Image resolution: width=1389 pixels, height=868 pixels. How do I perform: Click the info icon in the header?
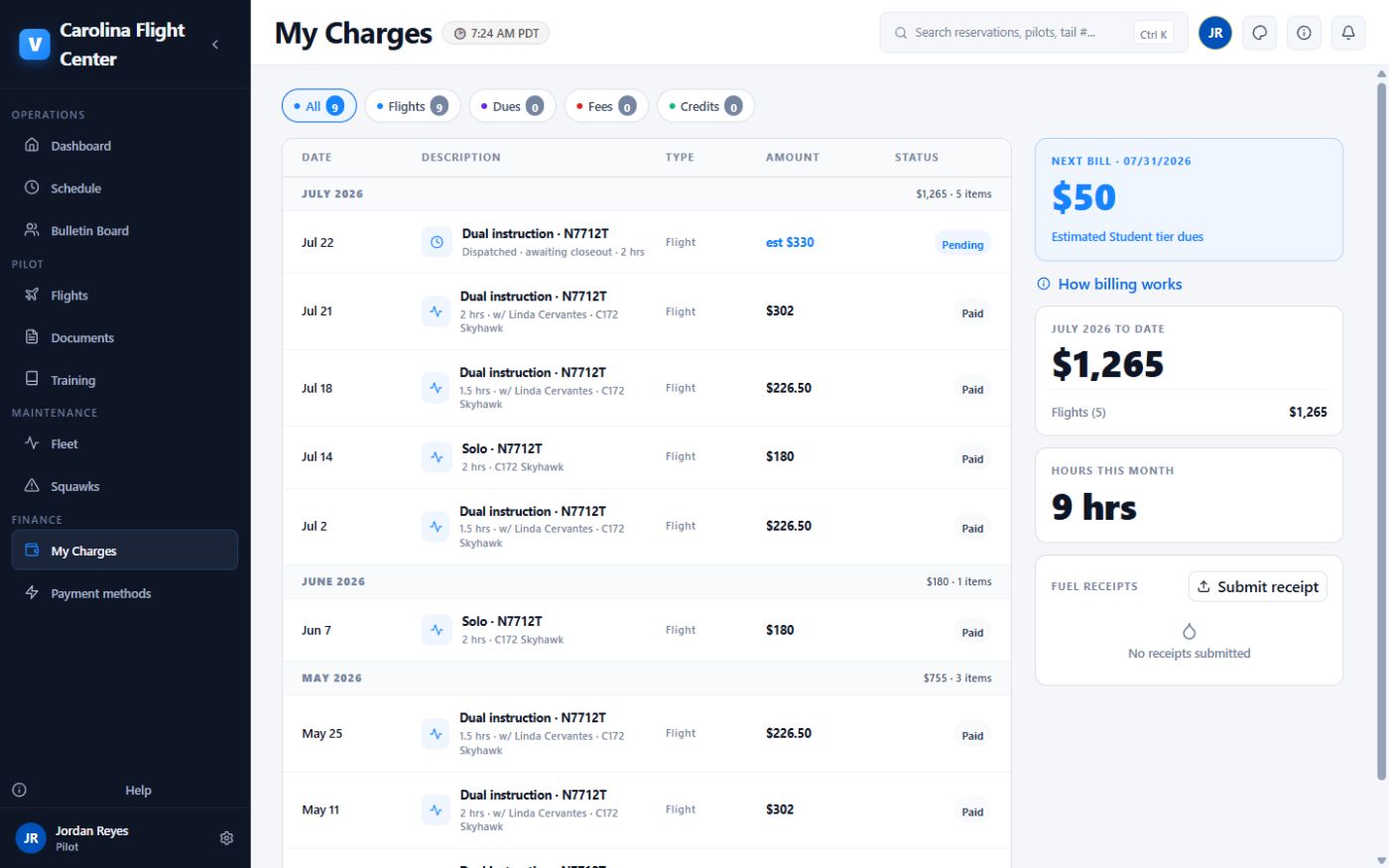point(1304,33)
